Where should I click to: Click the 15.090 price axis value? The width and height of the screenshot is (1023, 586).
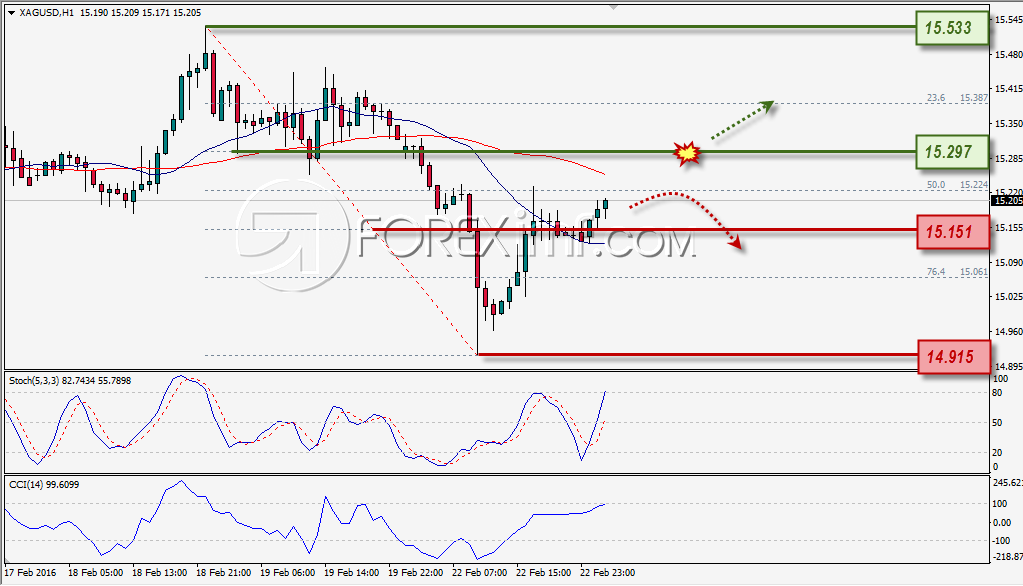pyautogui.click(x=1008, y=262)
